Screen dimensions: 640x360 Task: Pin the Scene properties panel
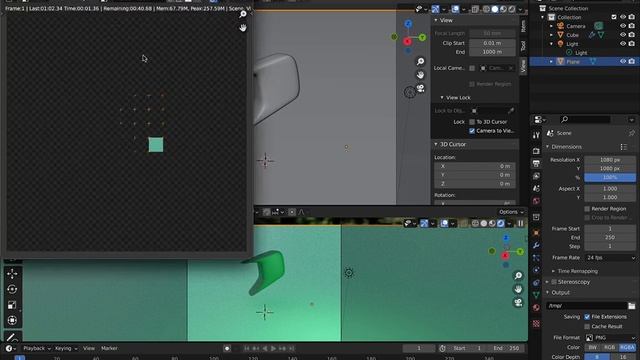point(631,133)
